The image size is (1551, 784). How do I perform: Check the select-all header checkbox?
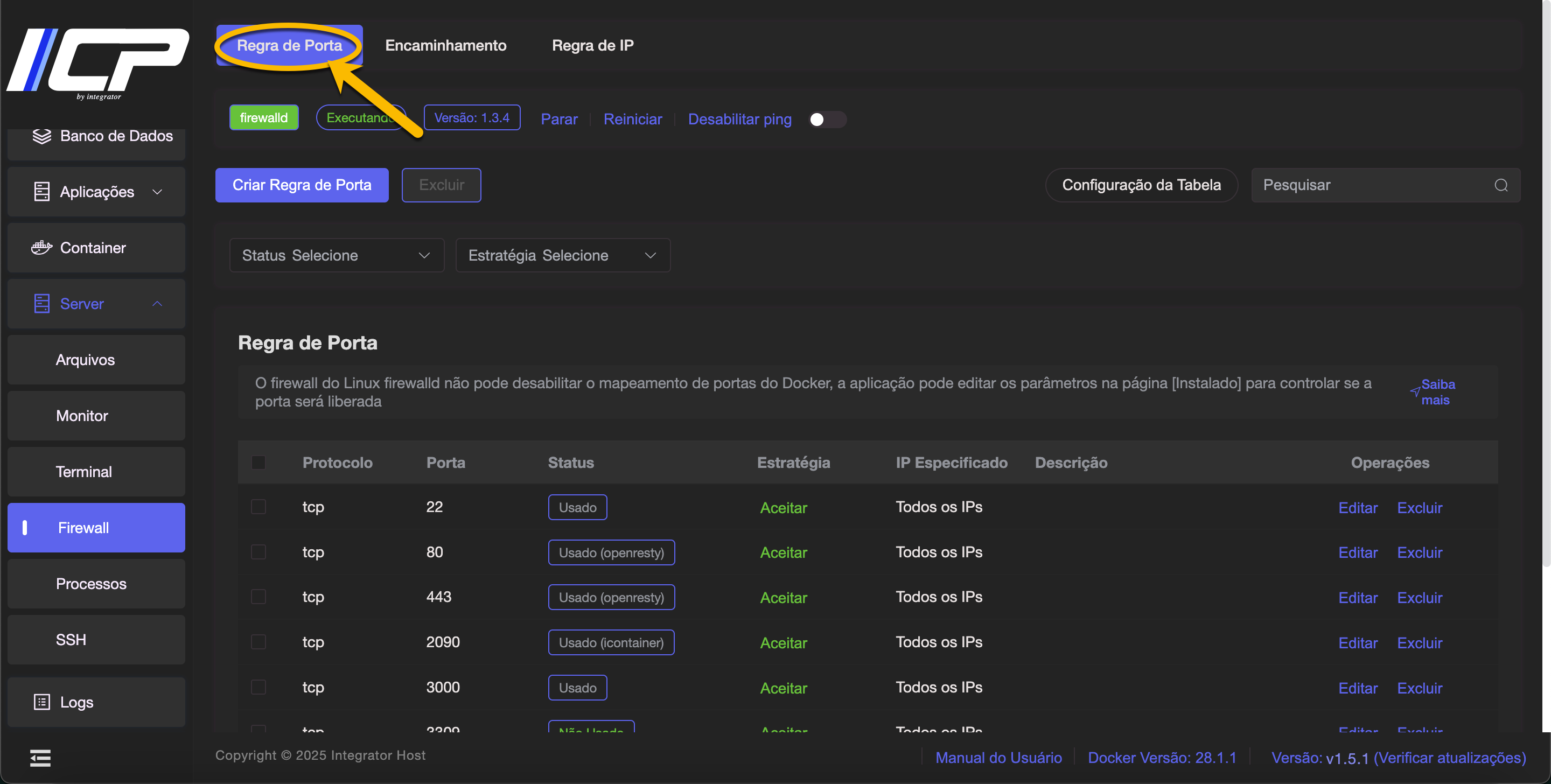coord(258,463)
